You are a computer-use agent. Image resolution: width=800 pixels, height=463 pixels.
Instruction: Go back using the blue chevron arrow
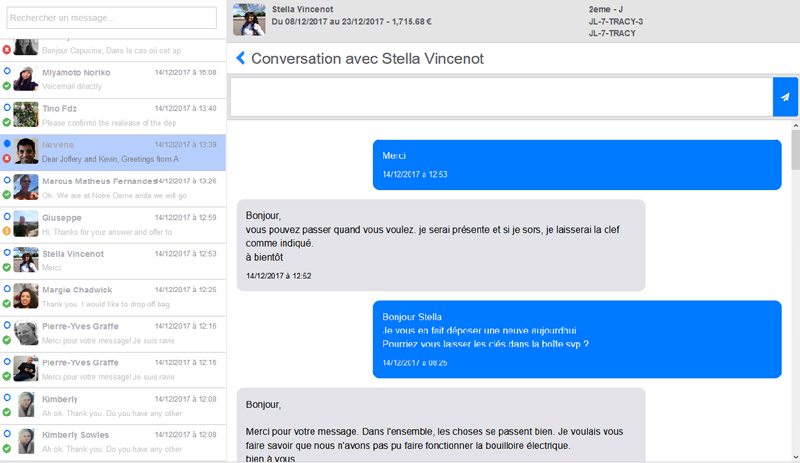[240, 59]
